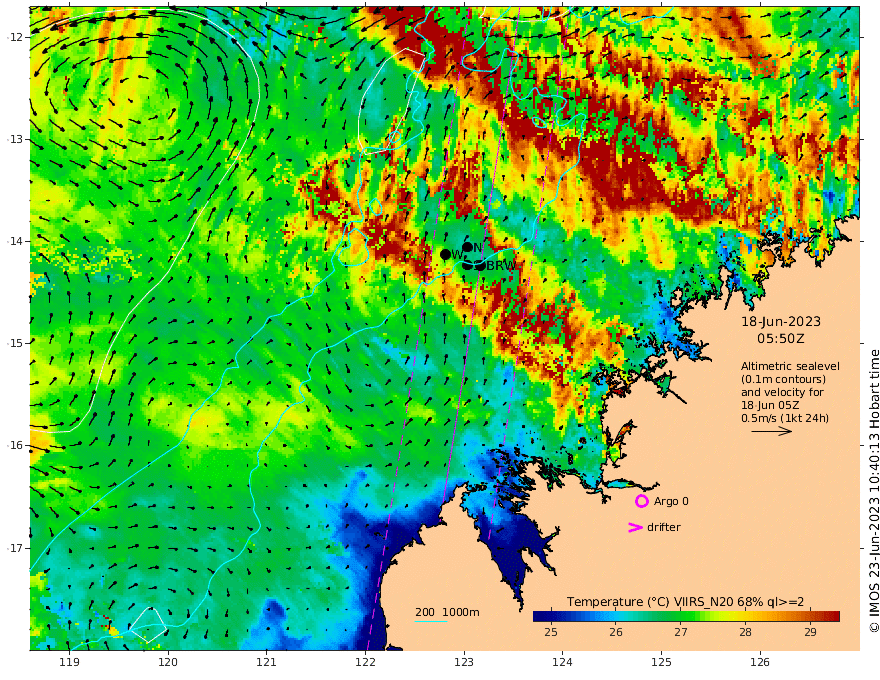Click latitude label -16 on axis
The image size is (880, 680).
pyautogui.click(x=15, y=445)
